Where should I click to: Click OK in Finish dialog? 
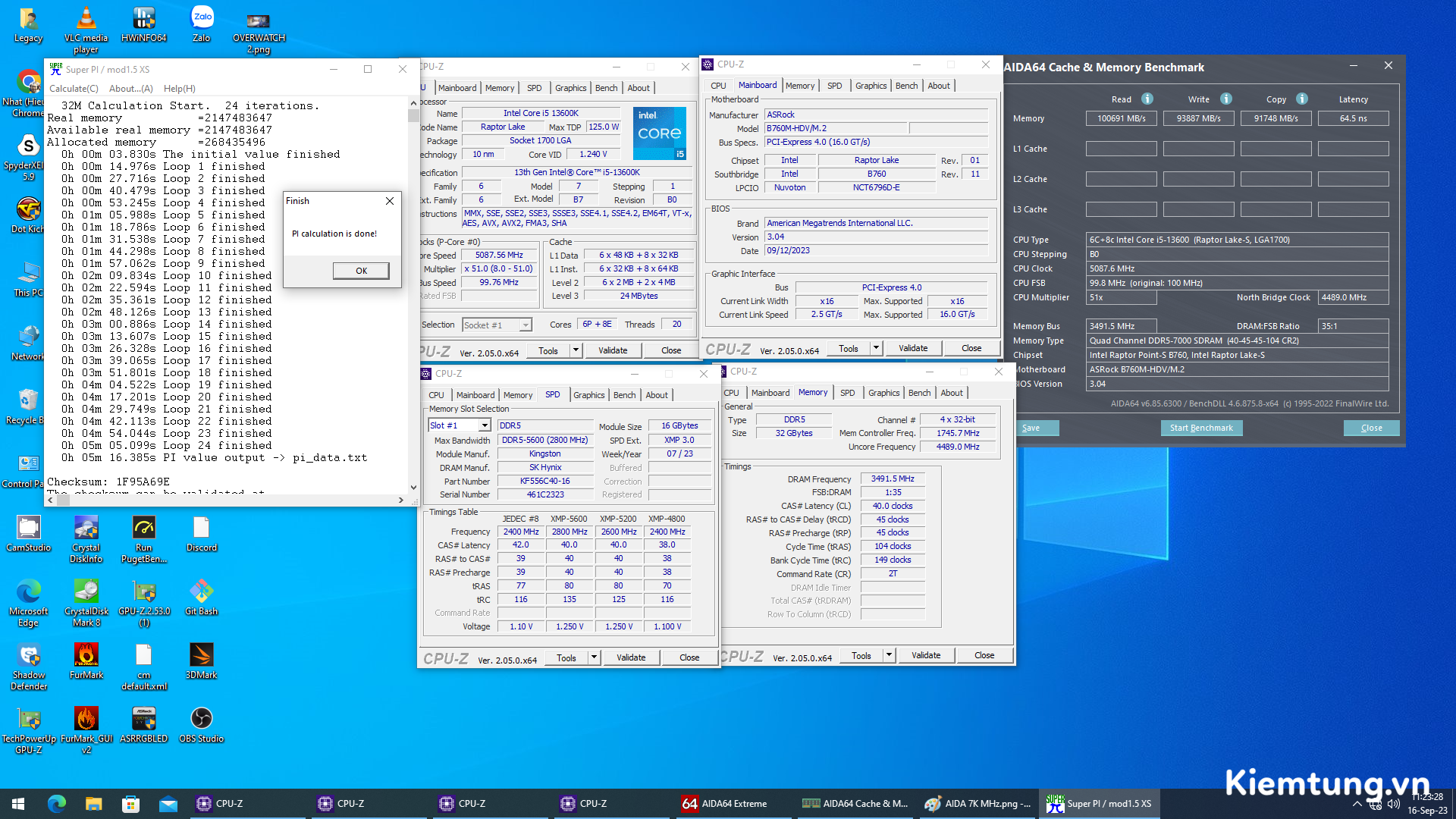tap(361, 271)
